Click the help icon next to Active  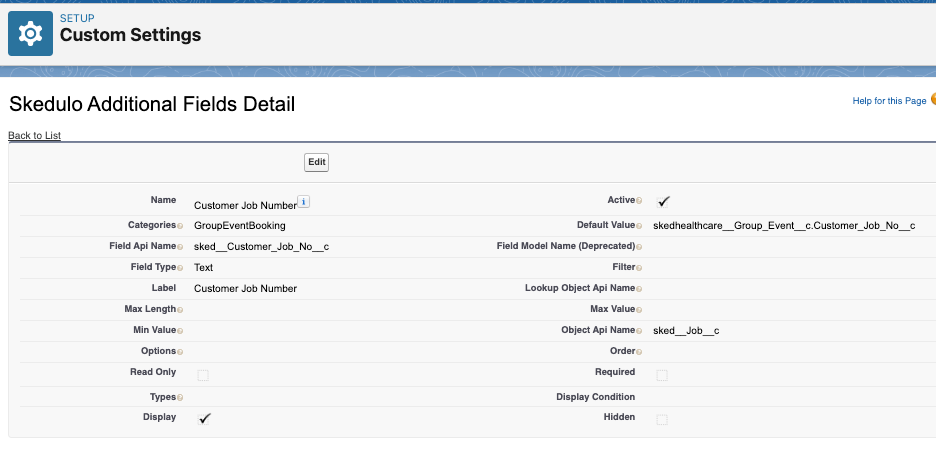click(x=639, y=201)
